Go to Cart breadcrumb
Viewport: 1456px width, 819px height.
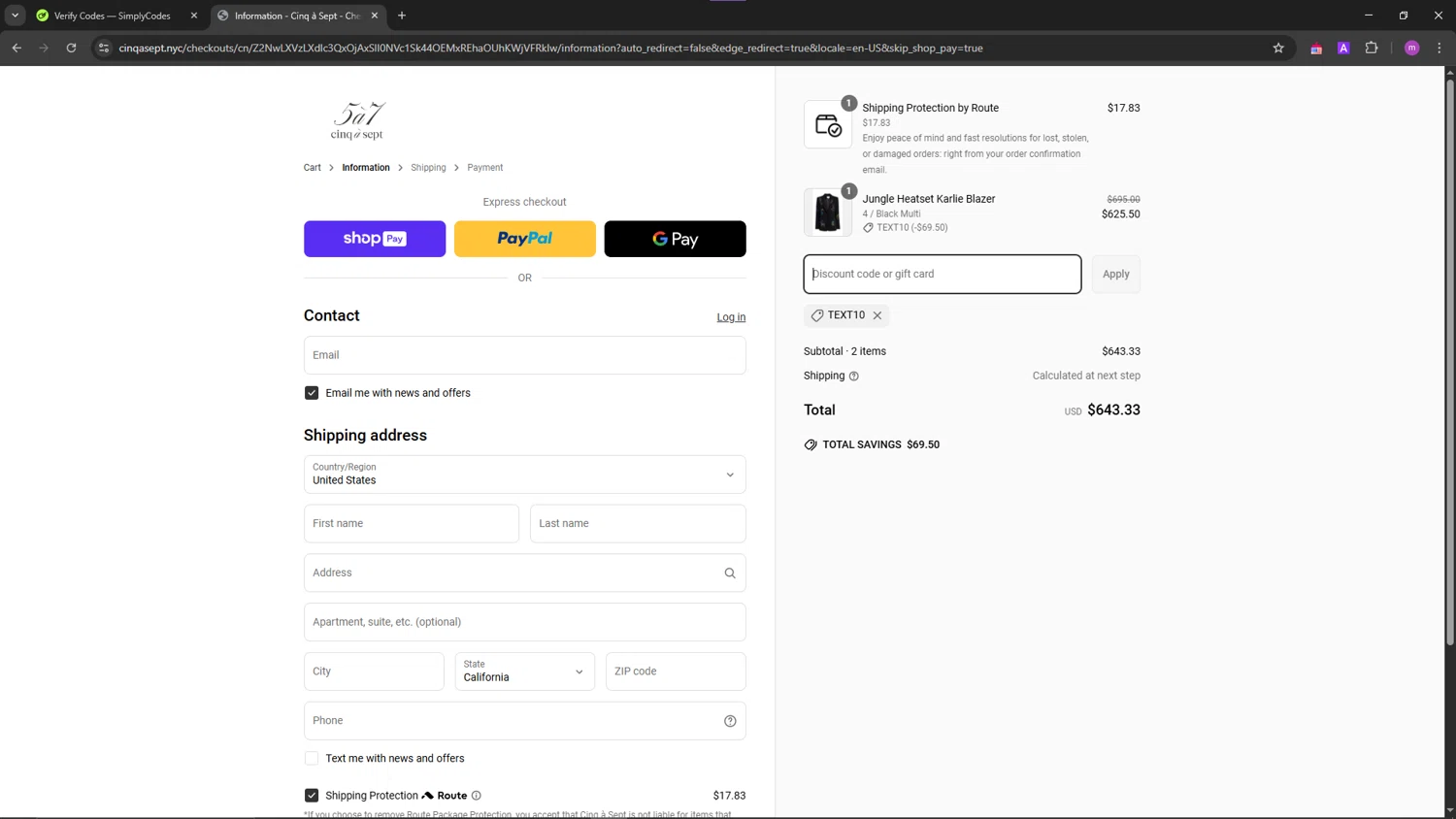(x=312, y=168)
